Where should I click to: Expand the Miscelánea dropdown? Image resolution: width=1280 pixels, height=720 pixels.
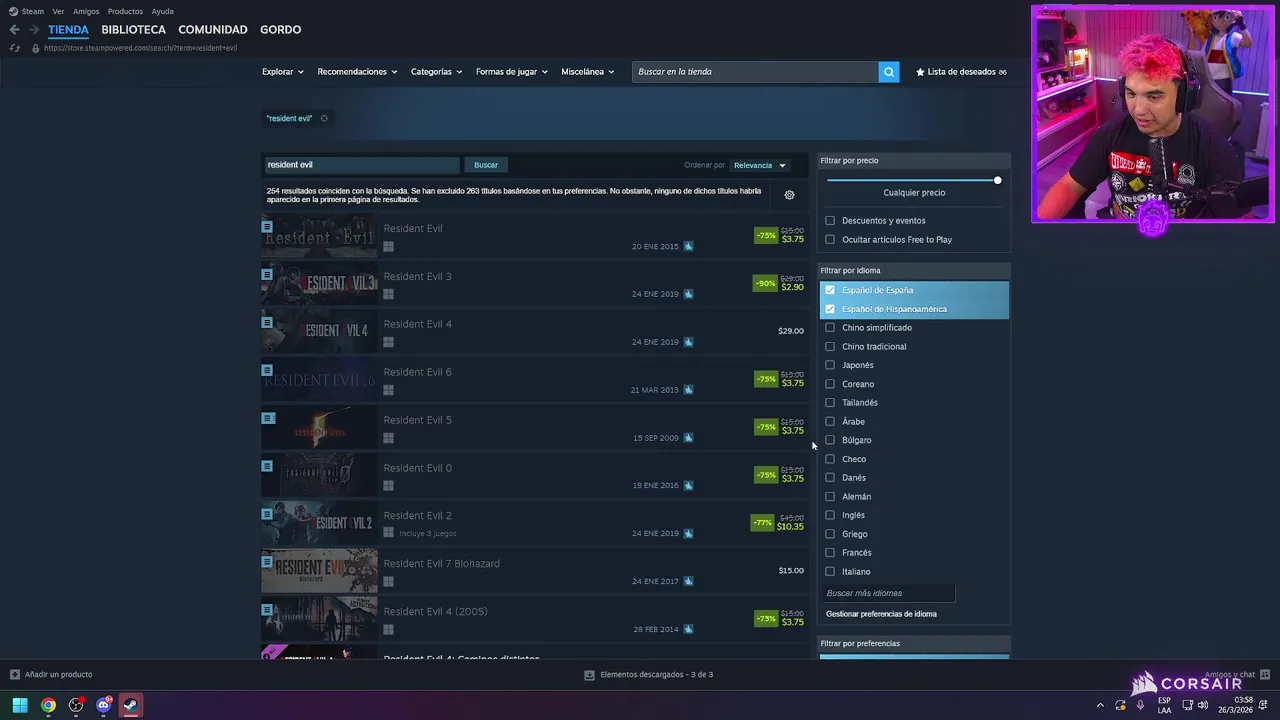[x=588, y=72]
